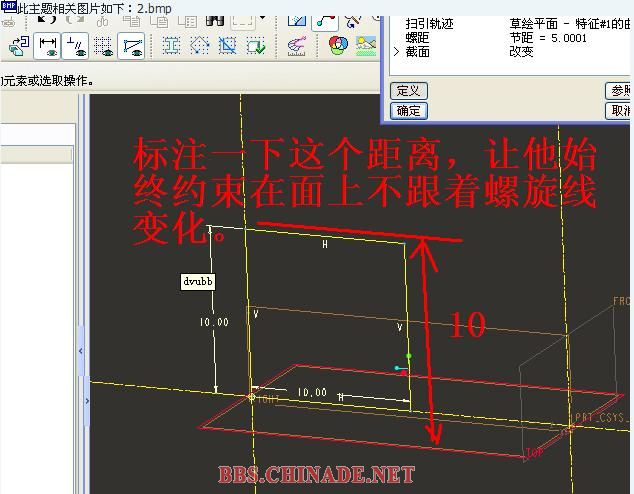This screenshot has width=634, height=494.
Task: Click the 定义 (Define) button
Action: (x=408, y=91)
